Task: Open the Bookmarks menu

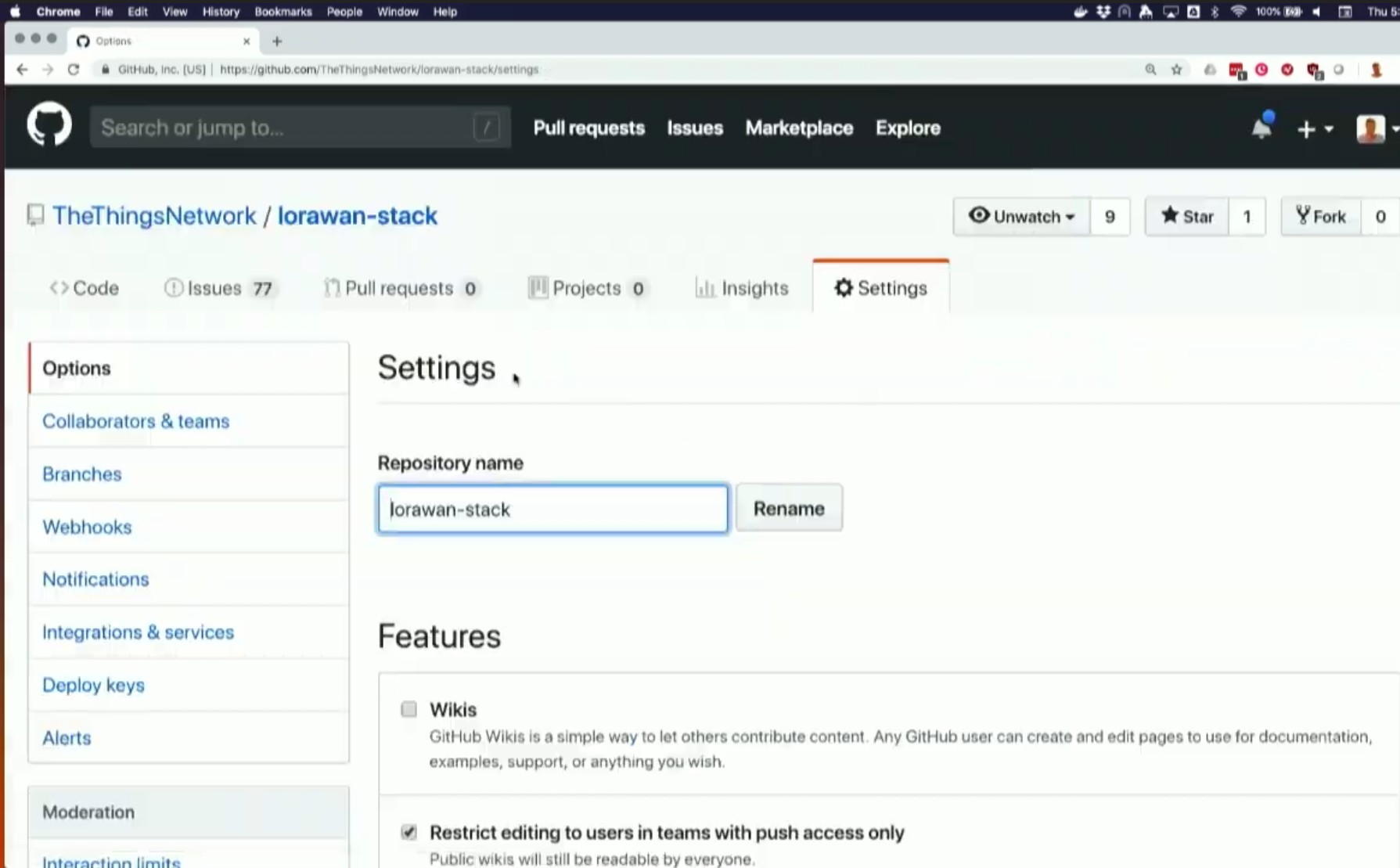Action: click(x=283, y=12)
